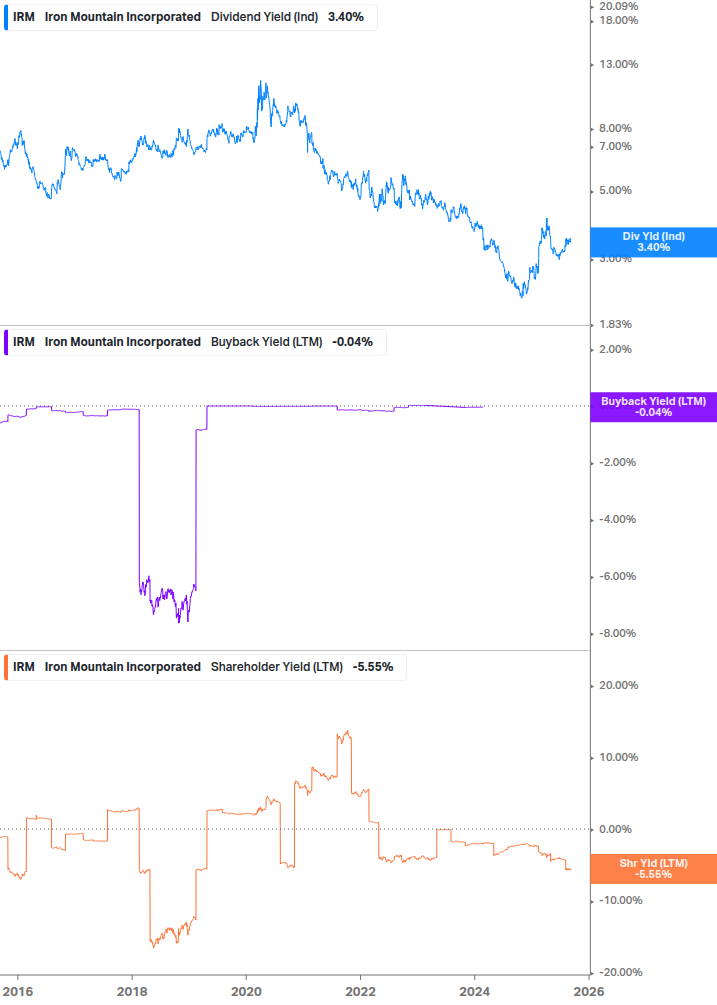717x1005 pixels.
Task: Click the -0.04% value in buyback legend
Action: pos(352,342)
